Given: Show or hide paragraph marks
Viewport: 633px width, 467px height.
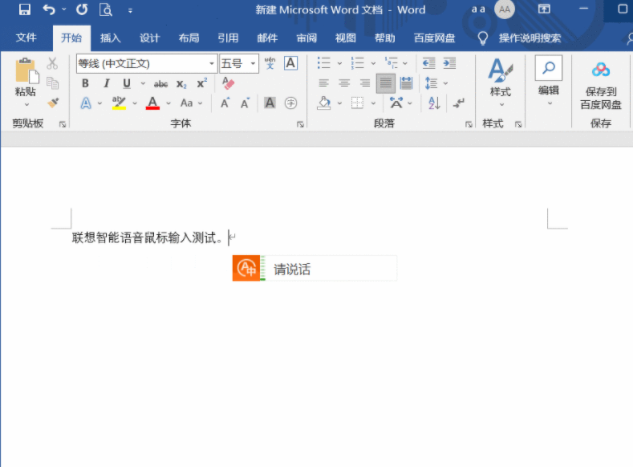Looking at the screenshot, I should (x=458, y=103).
